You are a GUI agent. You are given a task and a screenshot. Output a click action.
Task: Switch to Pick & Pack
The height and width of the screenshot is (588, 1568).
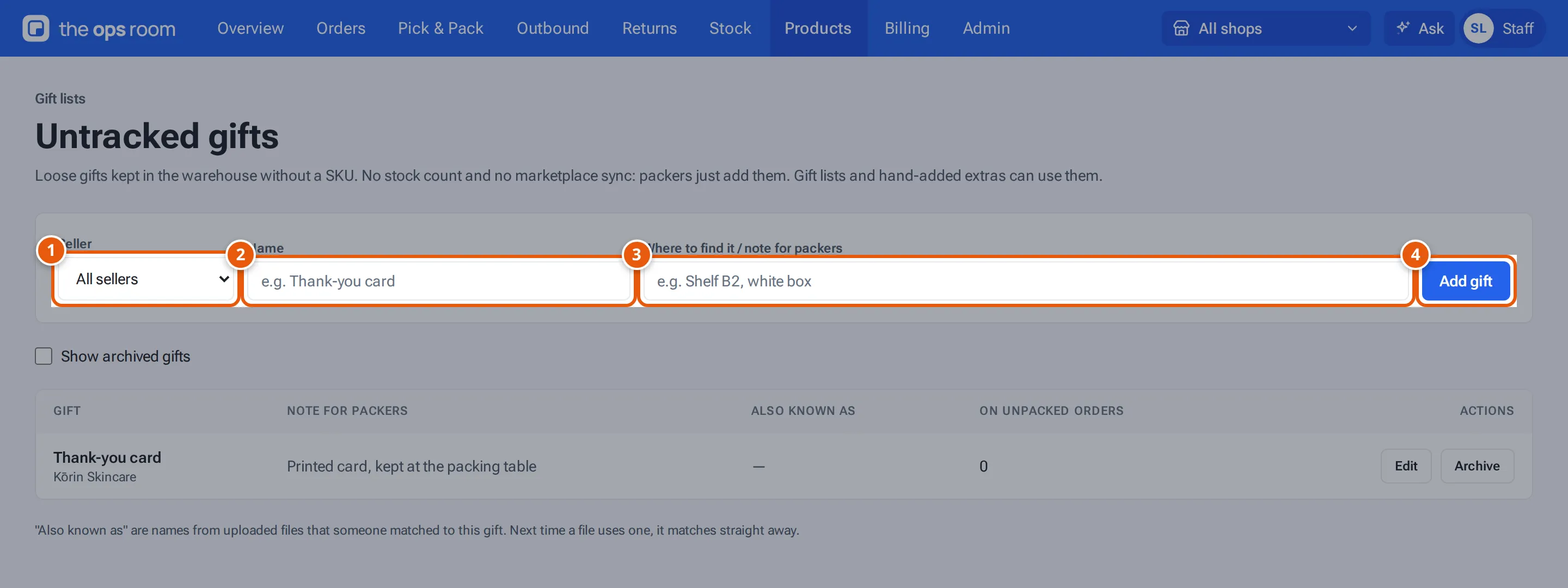click(x=440, y=28)
